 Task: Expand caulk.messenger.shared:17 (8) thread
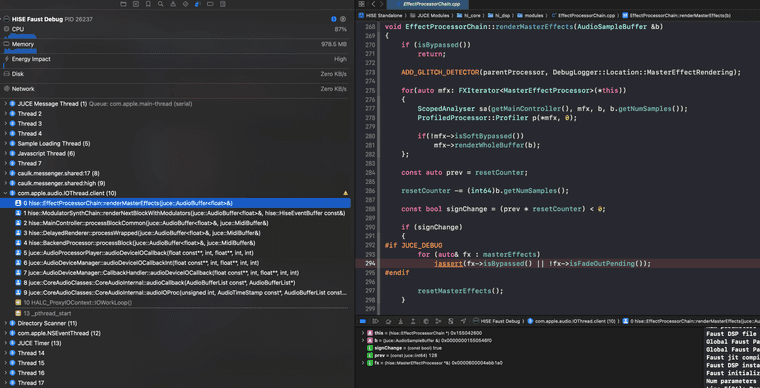click(6, 173)
